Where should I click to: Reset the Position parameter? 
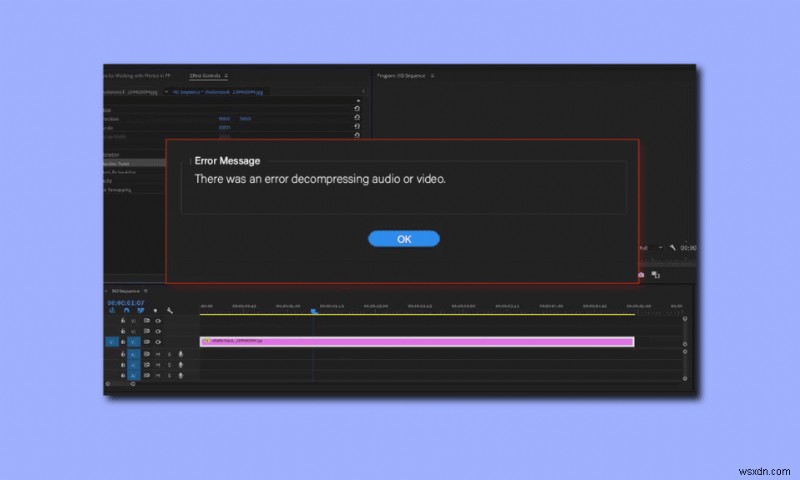tap(357, 117)
